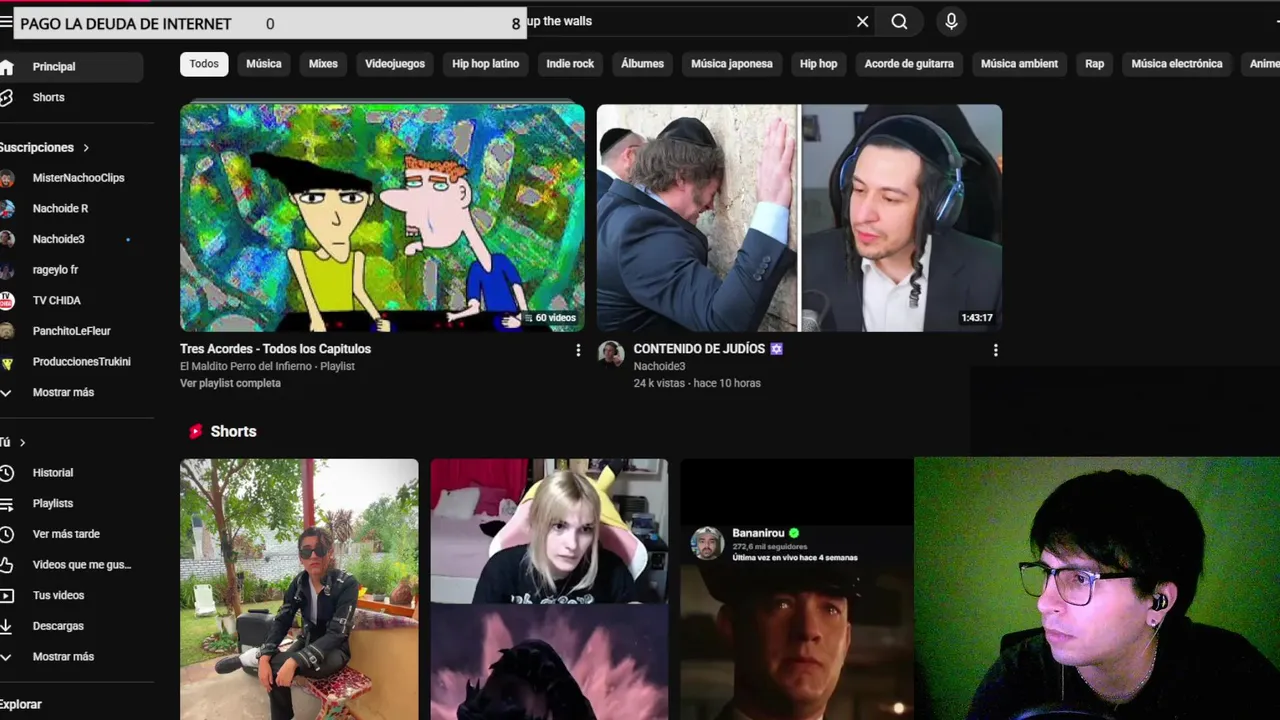Image resolution: width=1280 pixels, height=720 pixels.
Task: Open Descargas download icon
Action: (7, 626)
